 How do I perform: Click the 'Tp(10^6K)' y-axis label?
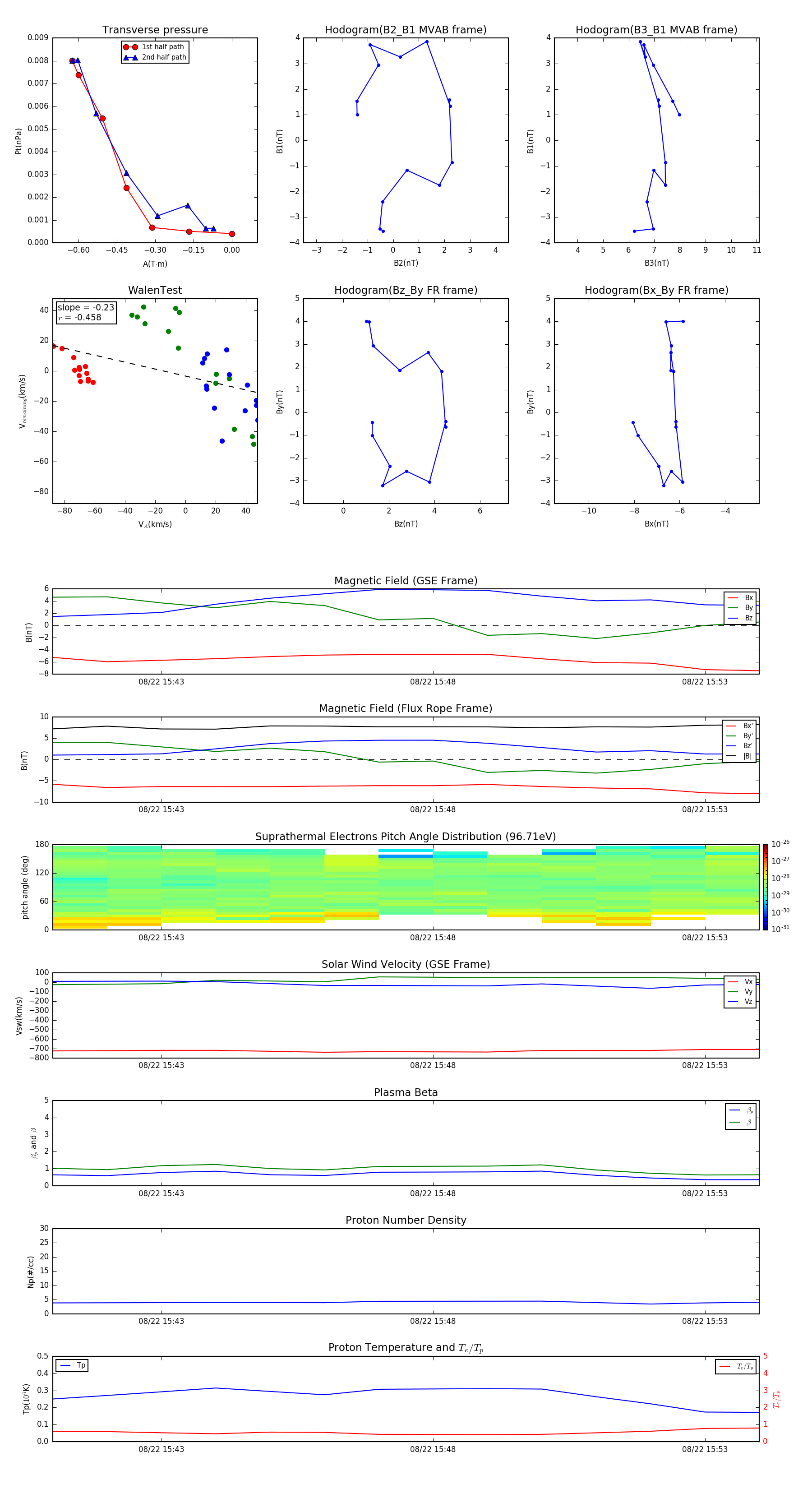pos(26,1399)
